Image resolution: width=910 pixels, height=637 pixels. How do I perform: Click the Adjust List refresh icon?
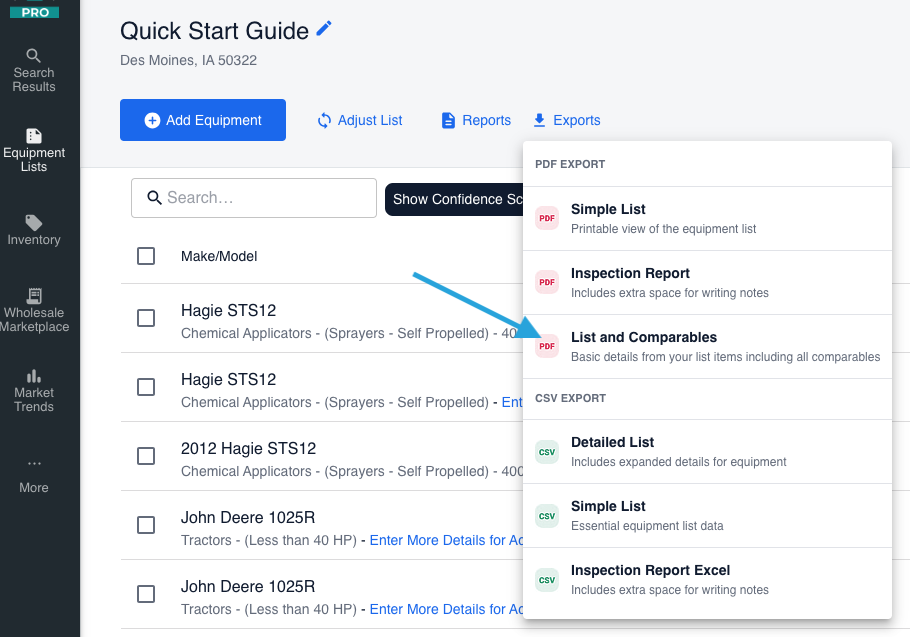tap(324, 120)
